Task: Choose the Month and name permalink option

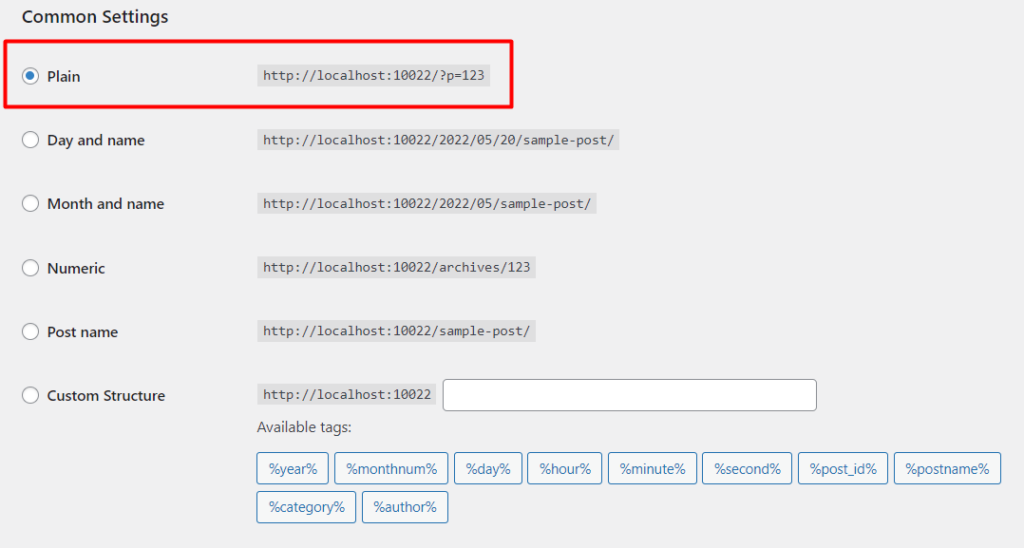Action: click(x=30, y=203)
